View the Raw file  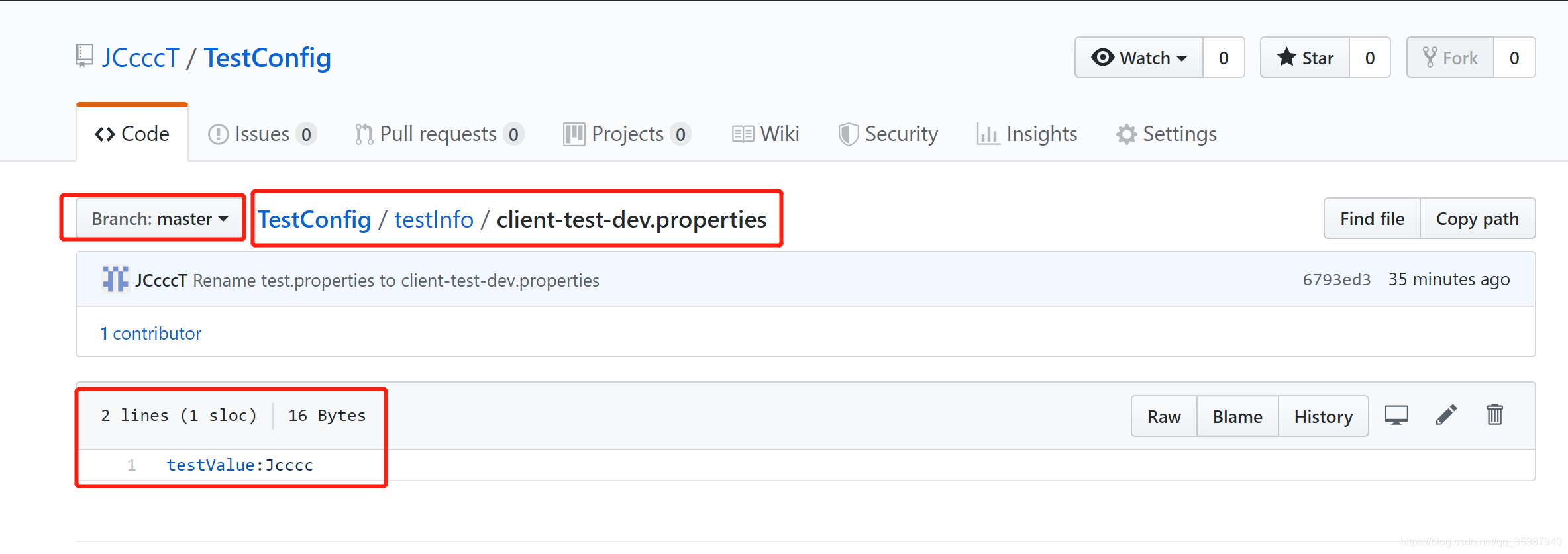(1164, 416)
